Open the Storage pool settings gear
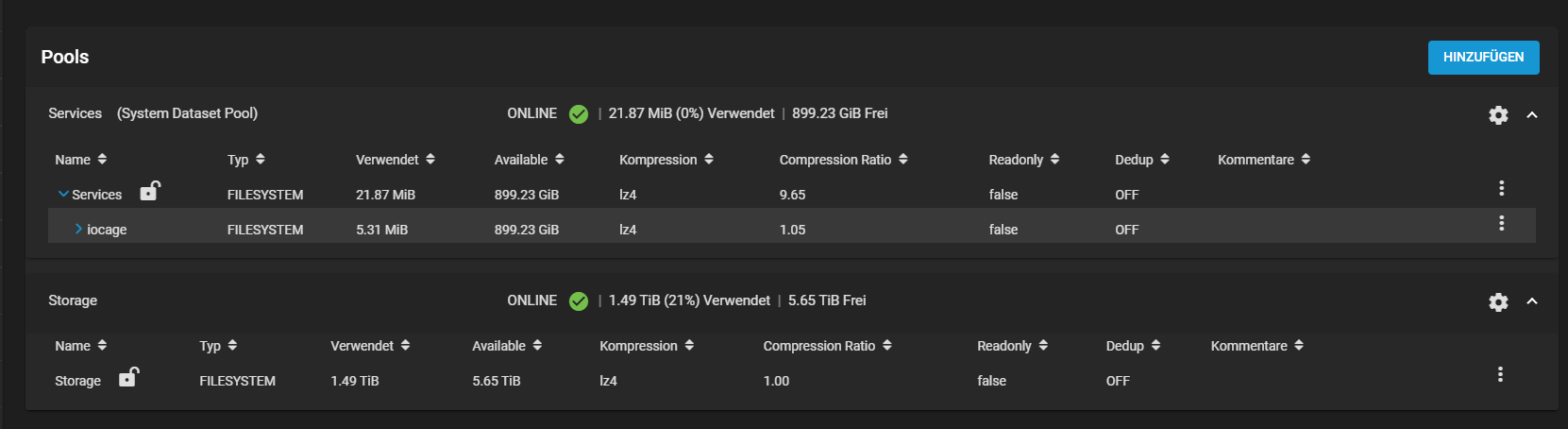The height and width of the screenshot is (429, 1568). click(1498, 302)
